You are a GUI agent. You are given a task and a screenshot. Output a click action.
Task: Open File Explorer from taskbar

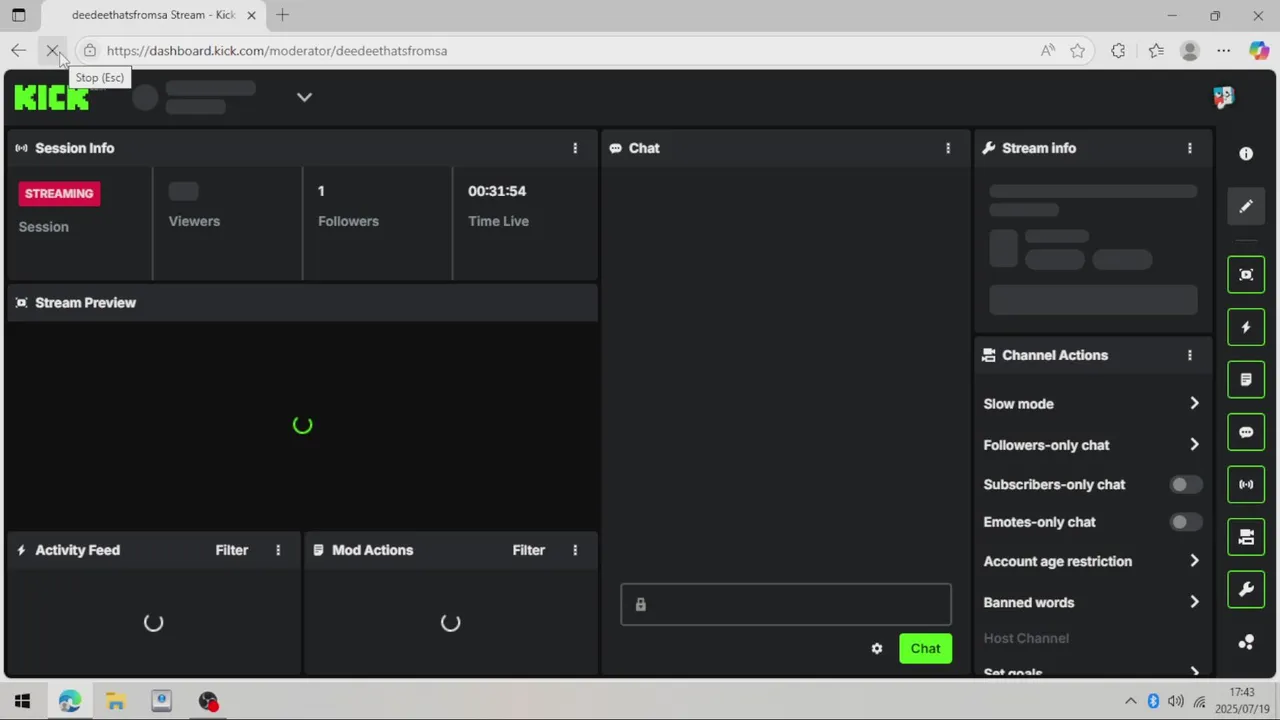pyautogui.click(x=115, y=701)
